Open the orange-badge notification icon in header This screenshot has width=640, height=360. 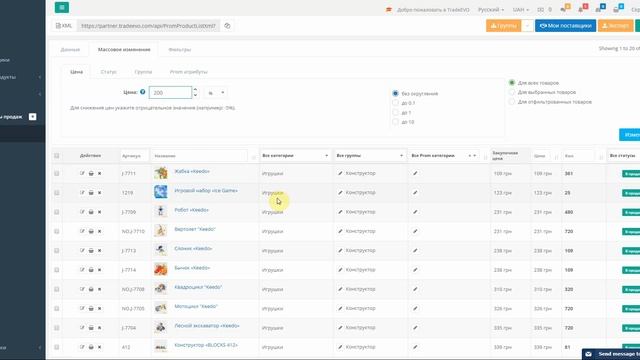(x=564, y=9)
